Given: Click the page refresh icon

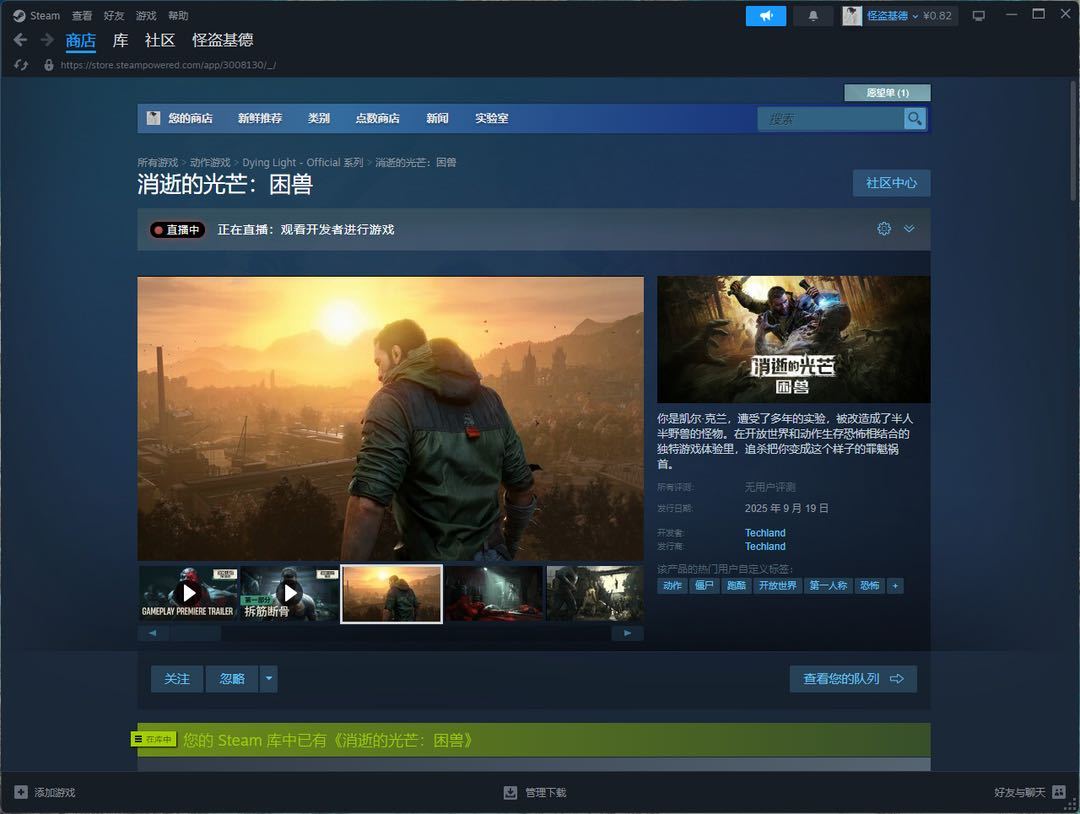Looking at the screenshot, I should (21, 65).
